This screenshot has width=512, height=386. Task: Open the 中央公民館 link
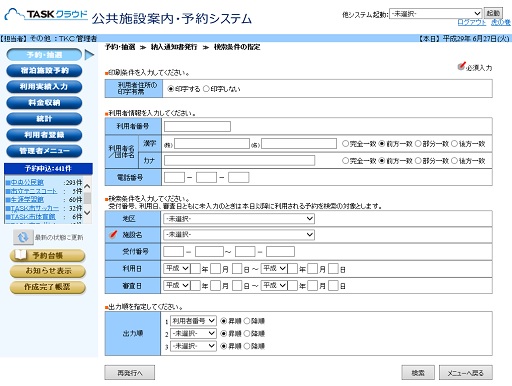27,182
